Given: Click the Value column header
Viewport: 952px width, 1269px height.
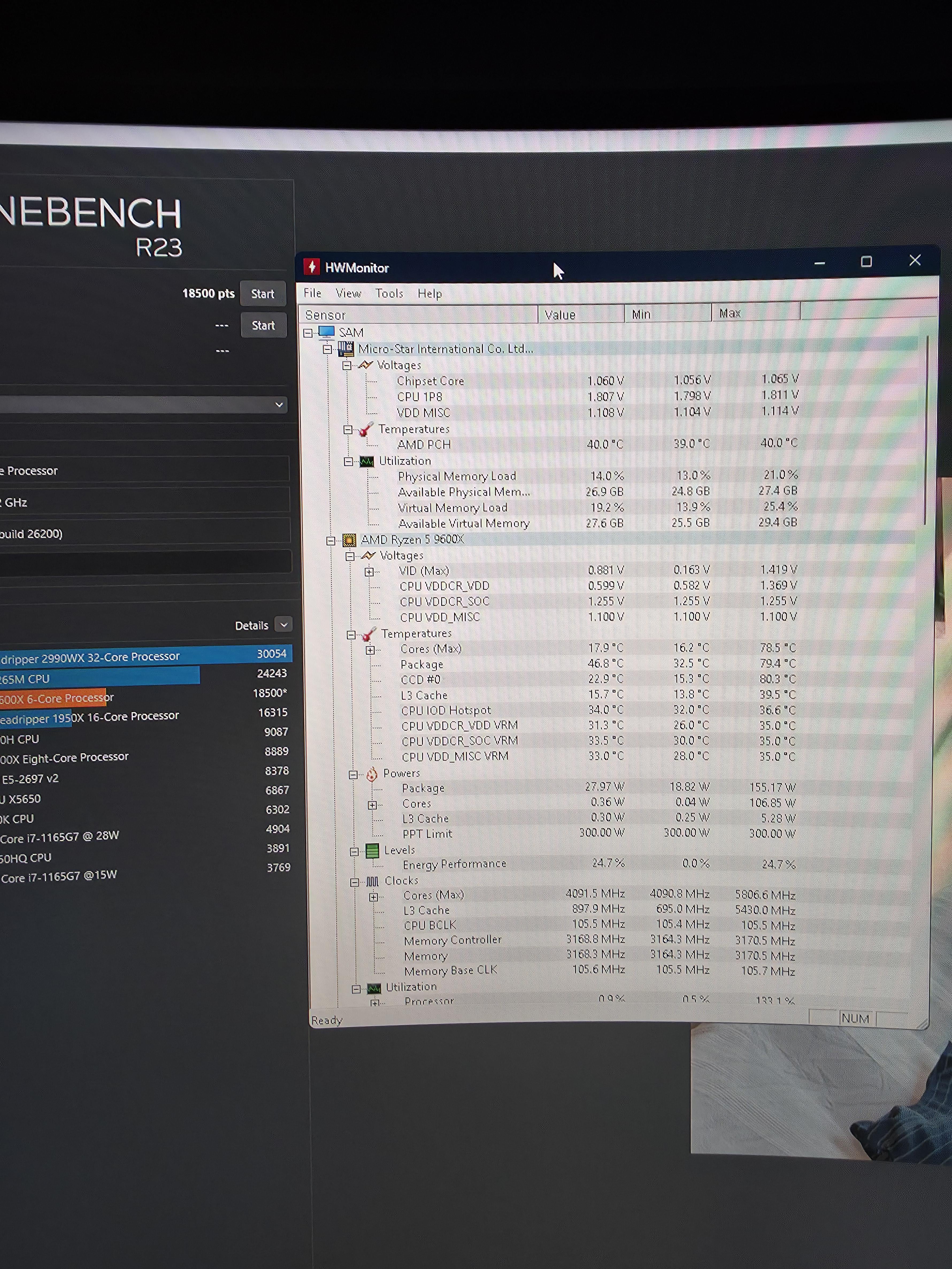Looking at the screenshot, I should (x=581, y=314).
